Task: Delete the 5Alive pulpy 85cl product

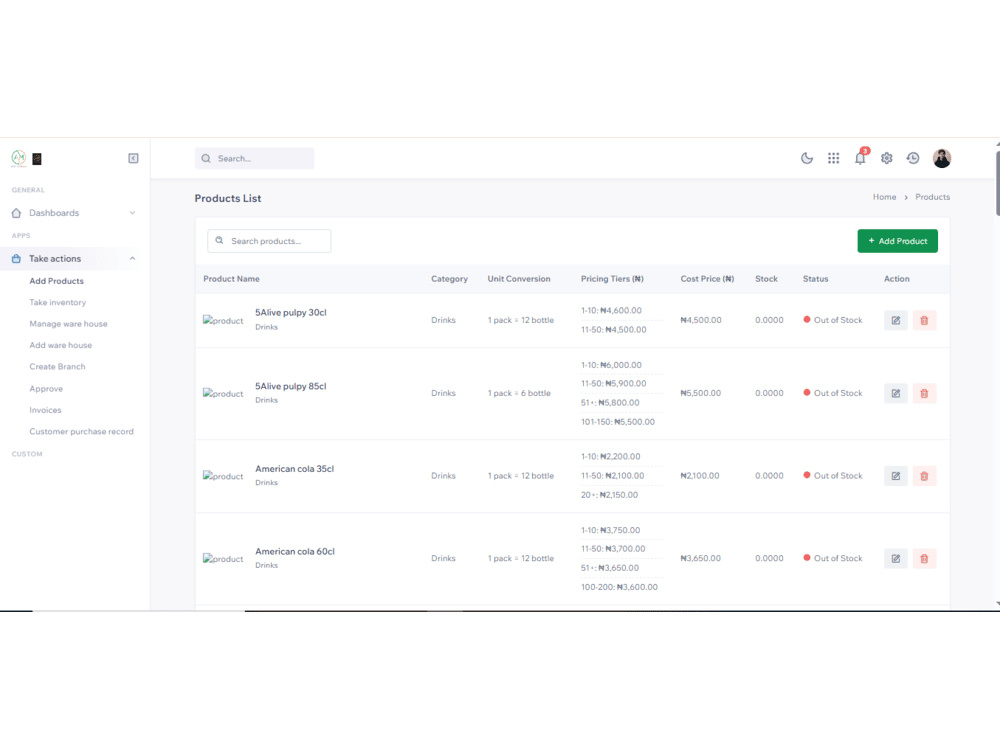Action: (x=924, y=393)
